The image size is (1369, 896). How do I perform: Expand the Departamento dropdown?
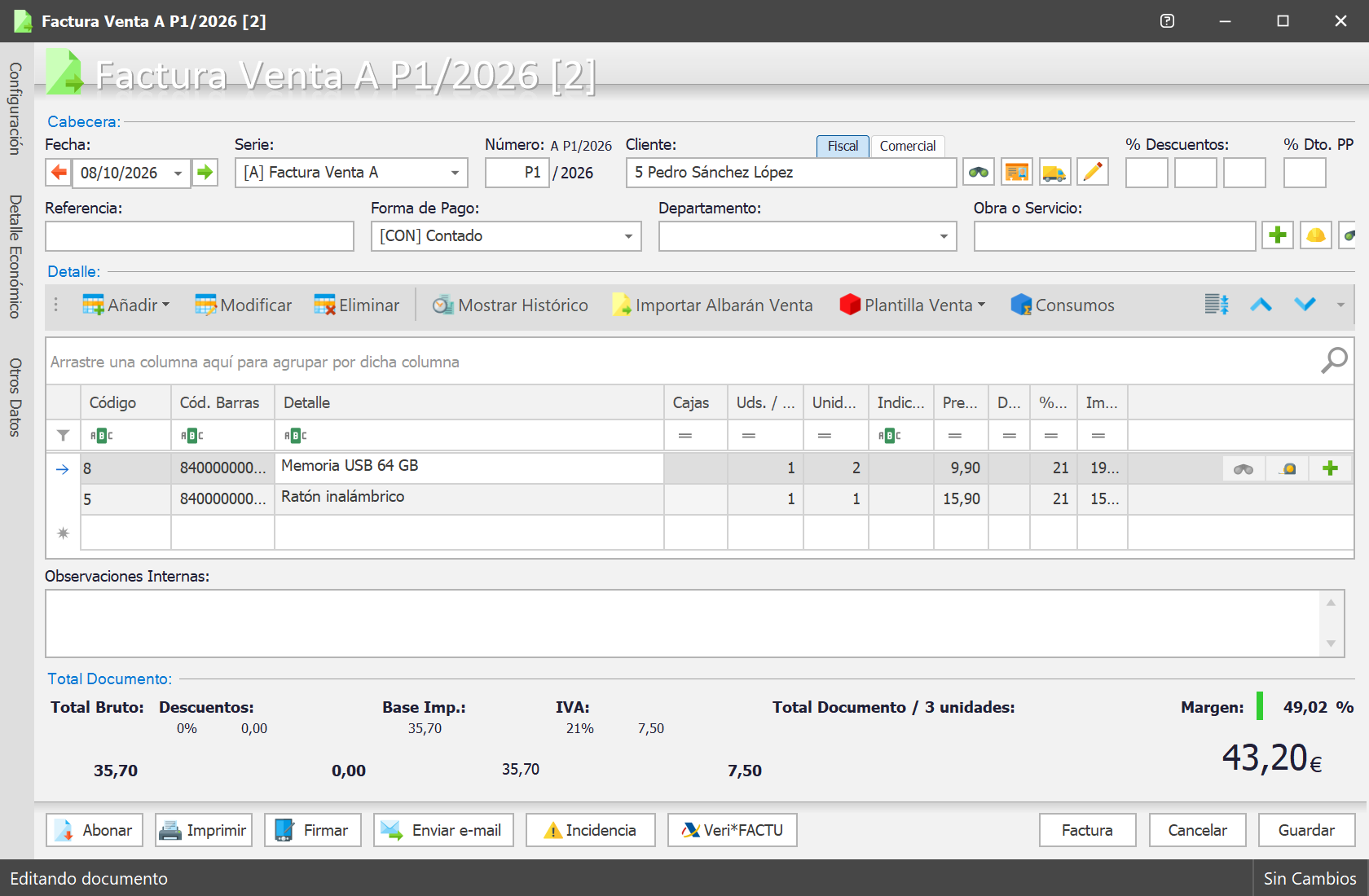click(944, 236)
